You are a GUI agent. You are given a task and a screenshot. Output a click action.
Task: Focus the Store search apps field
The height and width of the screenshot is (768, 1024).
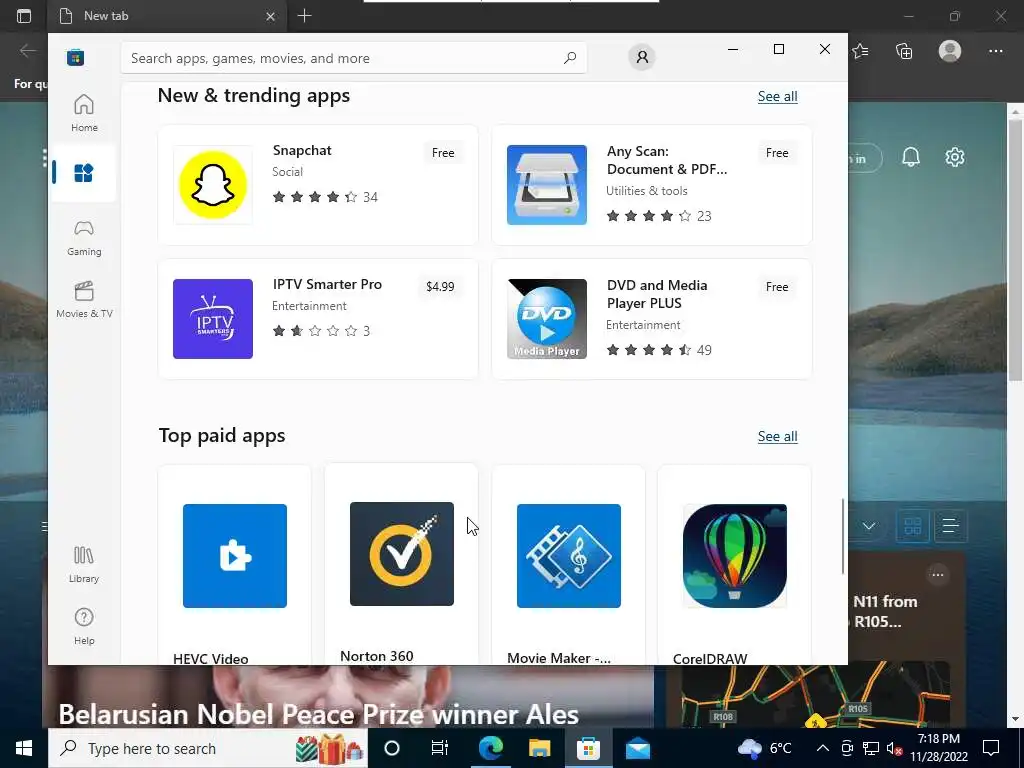pyautogui.click(x=354, y=58)
